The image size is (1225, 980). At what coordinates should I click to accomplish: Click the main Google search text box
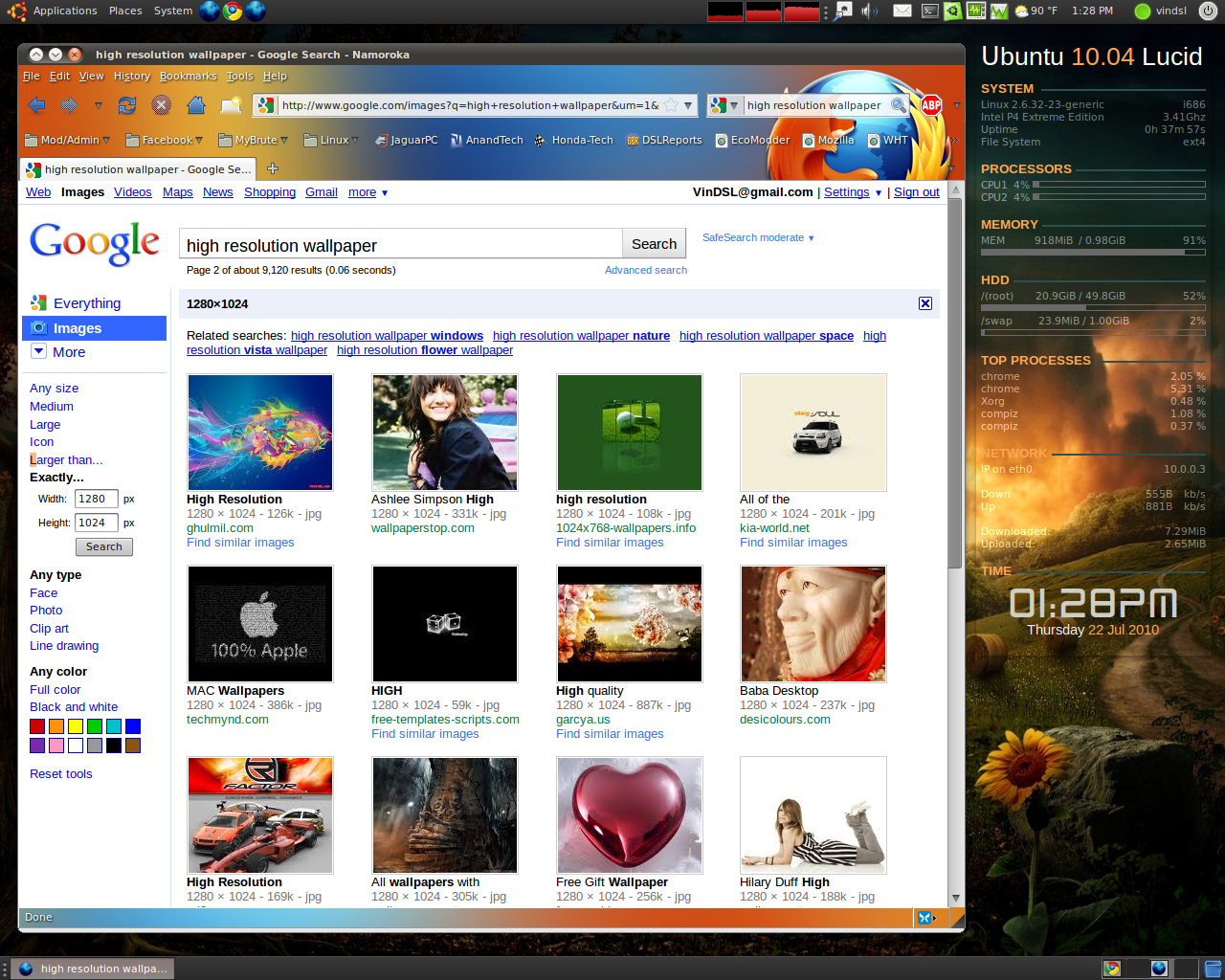tap(401, 245)
